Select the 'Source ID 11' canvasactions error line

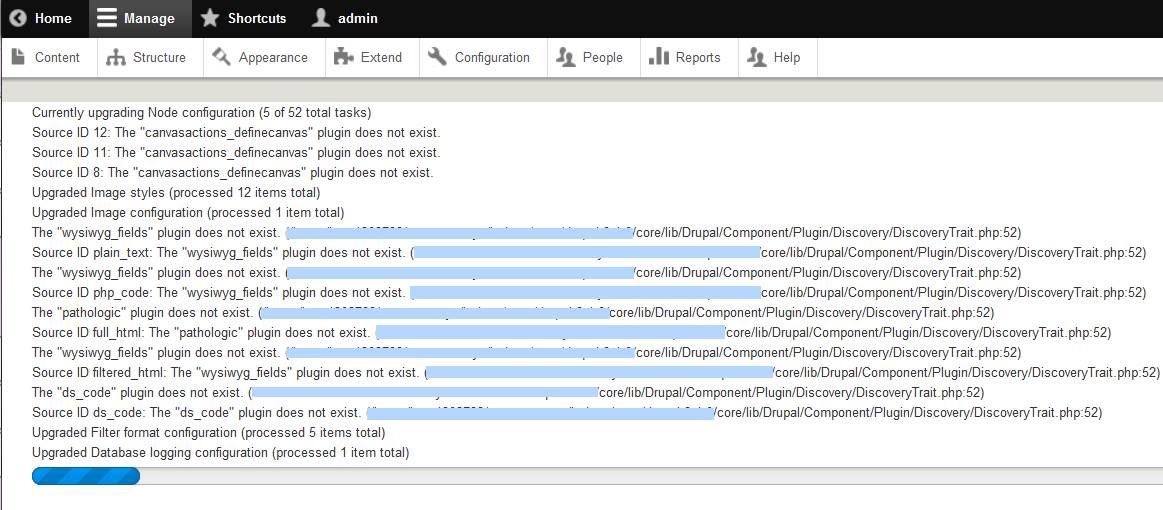(236, 153)
